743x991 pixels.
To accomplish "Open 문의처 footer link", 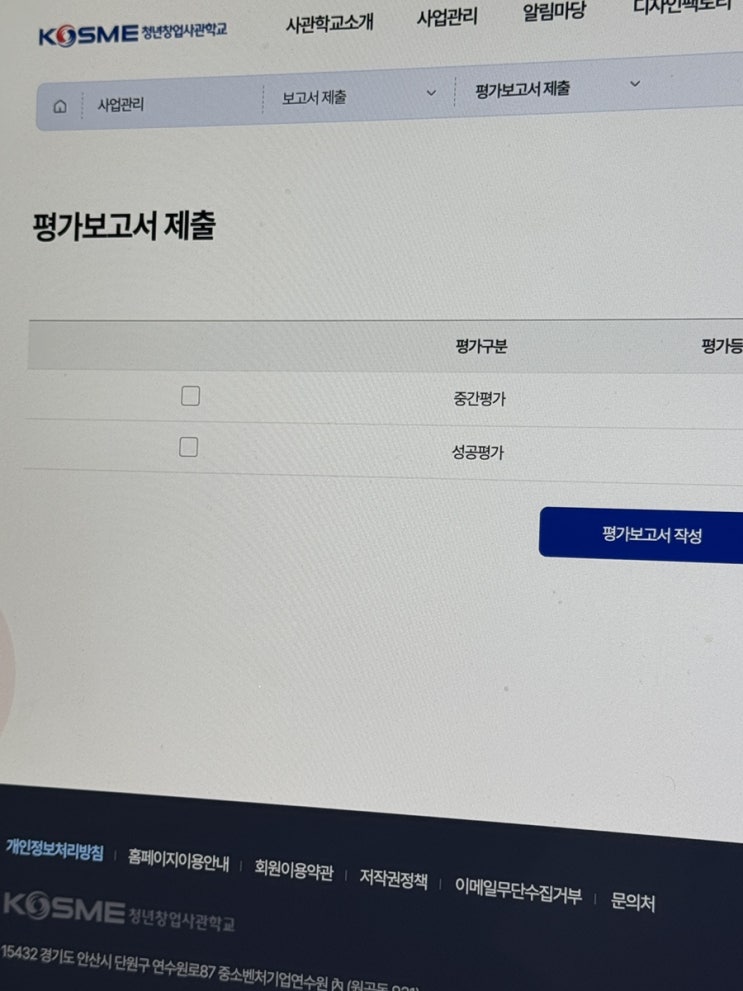I will point(632,902).
